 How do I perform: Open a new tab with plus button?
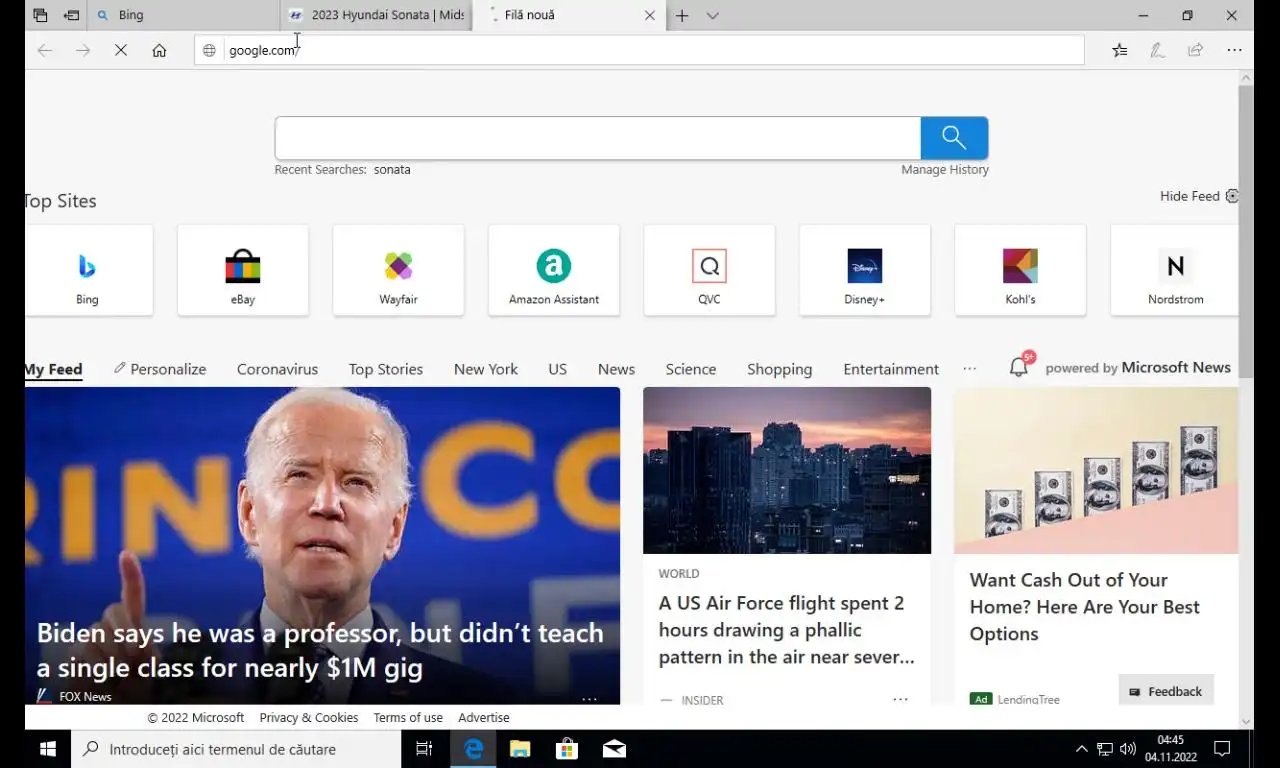tap(682, 15)
